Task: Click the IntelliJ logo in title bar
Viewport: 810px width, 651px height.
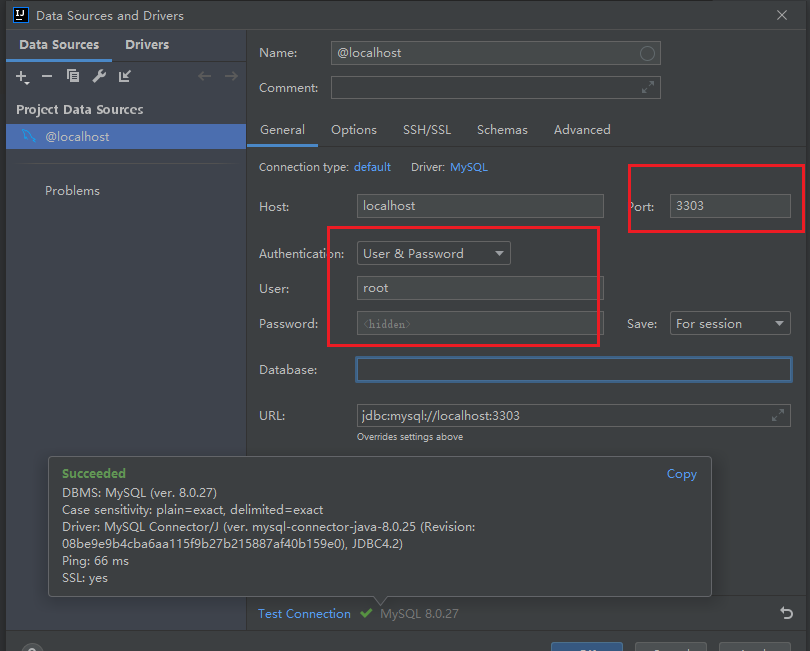Action: pyautogui.click(x=21, y=15)
